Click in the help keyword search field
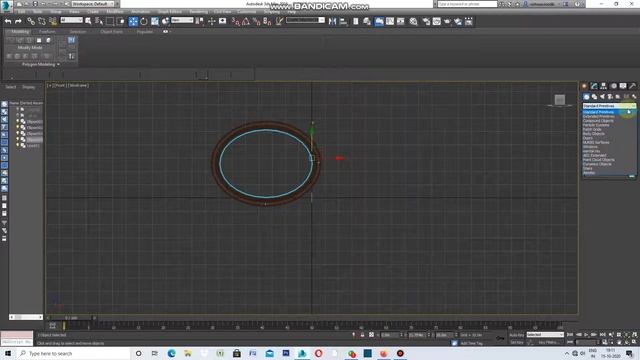This screenshot has width=640, height=360. (467, 4)
